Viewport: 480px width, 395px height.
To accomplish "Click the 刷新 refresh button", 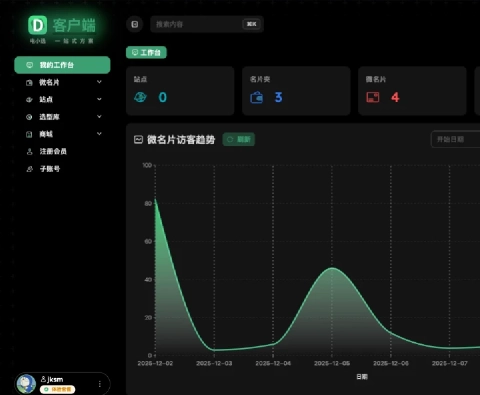I will [x=239, y=139].
